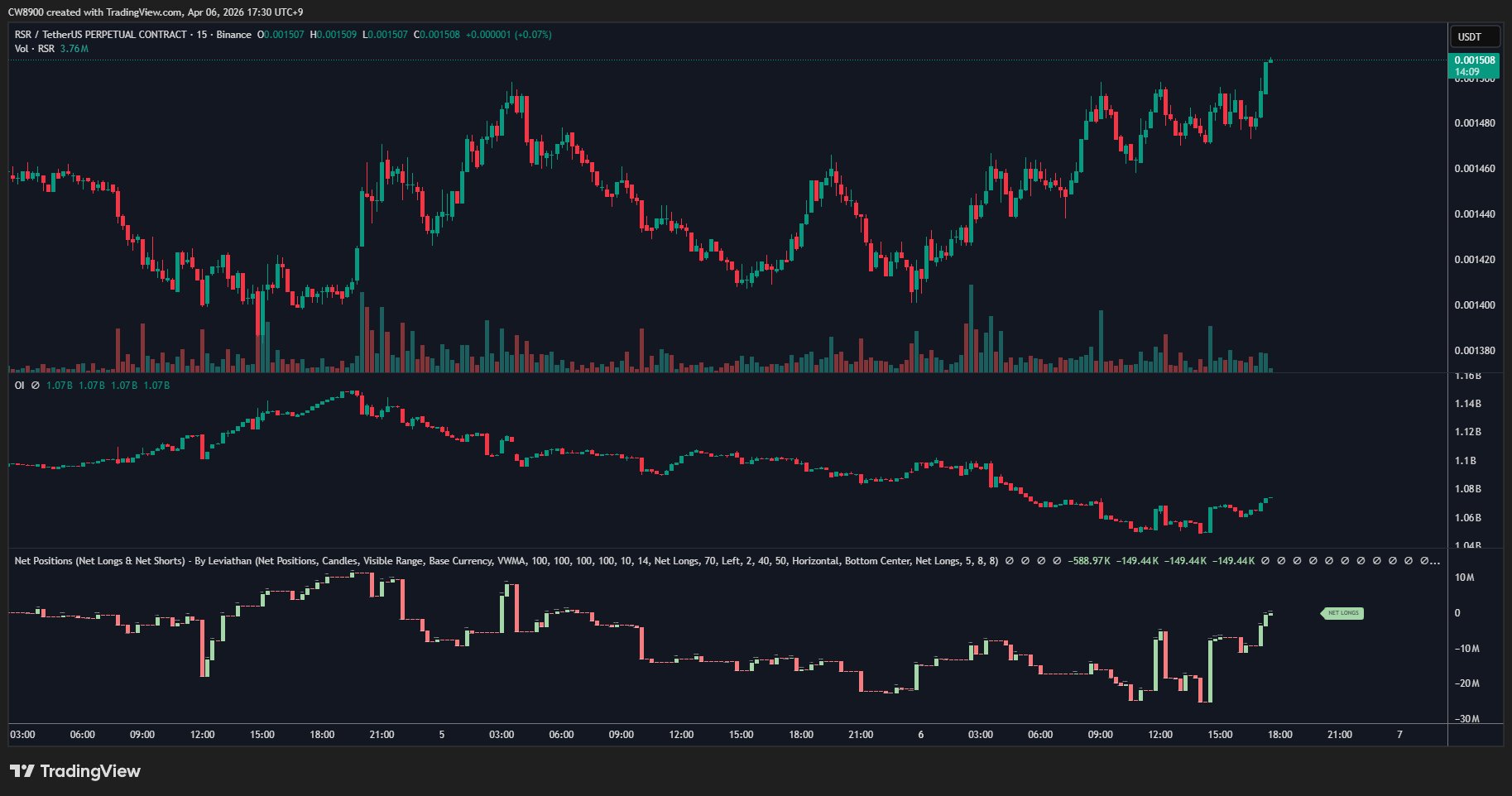Select the Vol · RSR indicator label
The image size is (1512, 796).
(x=35, y=49)
